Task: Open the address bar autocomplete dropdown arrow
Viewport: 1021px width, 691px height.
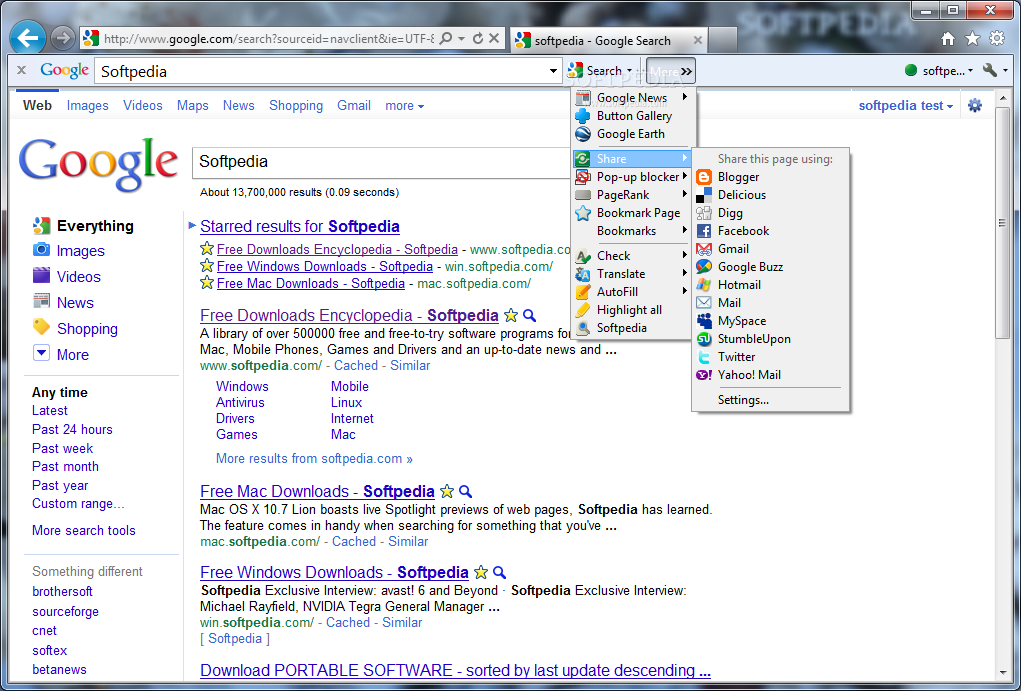Action: click(x=462, y=39)
